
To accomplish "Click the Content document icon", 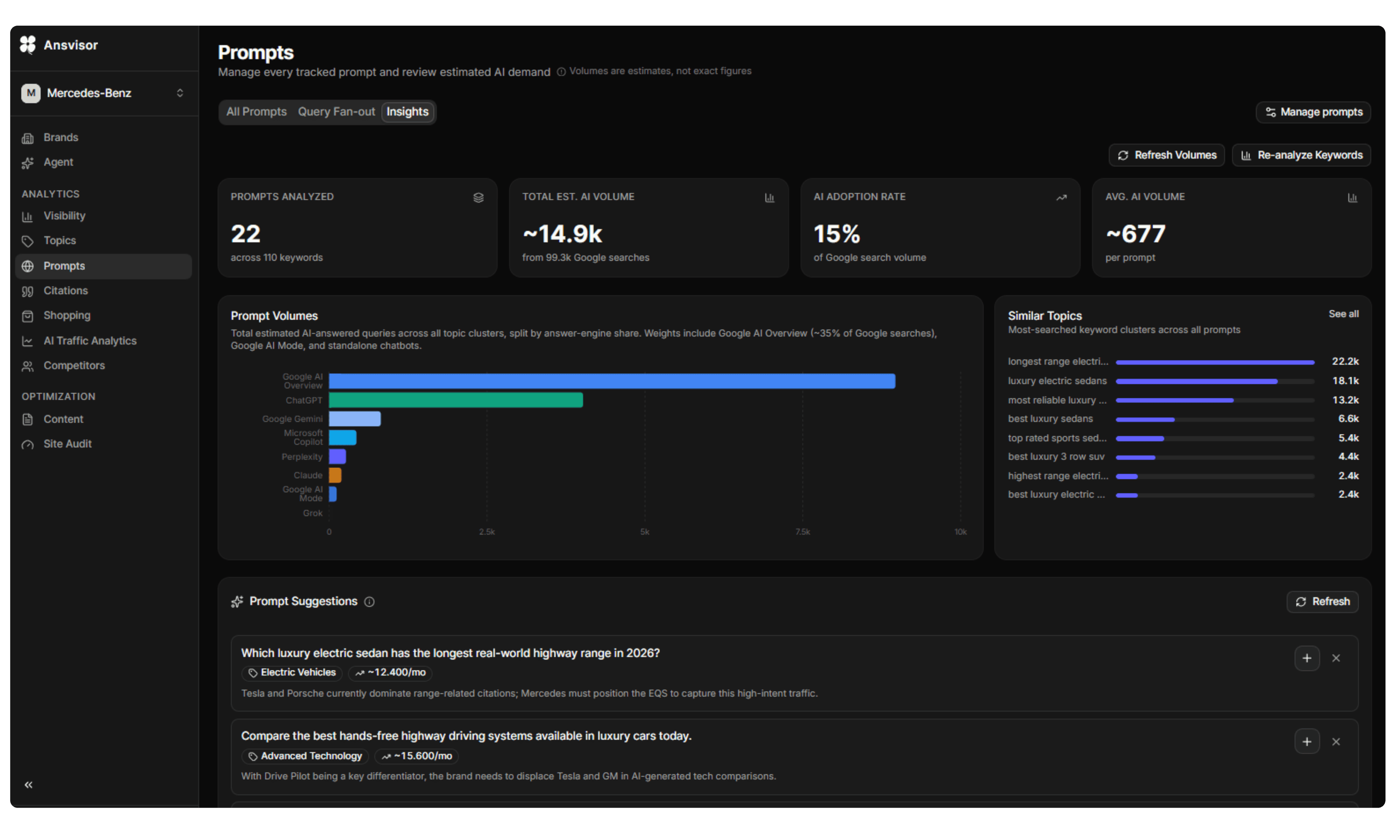I will click(x=27, y=420).
